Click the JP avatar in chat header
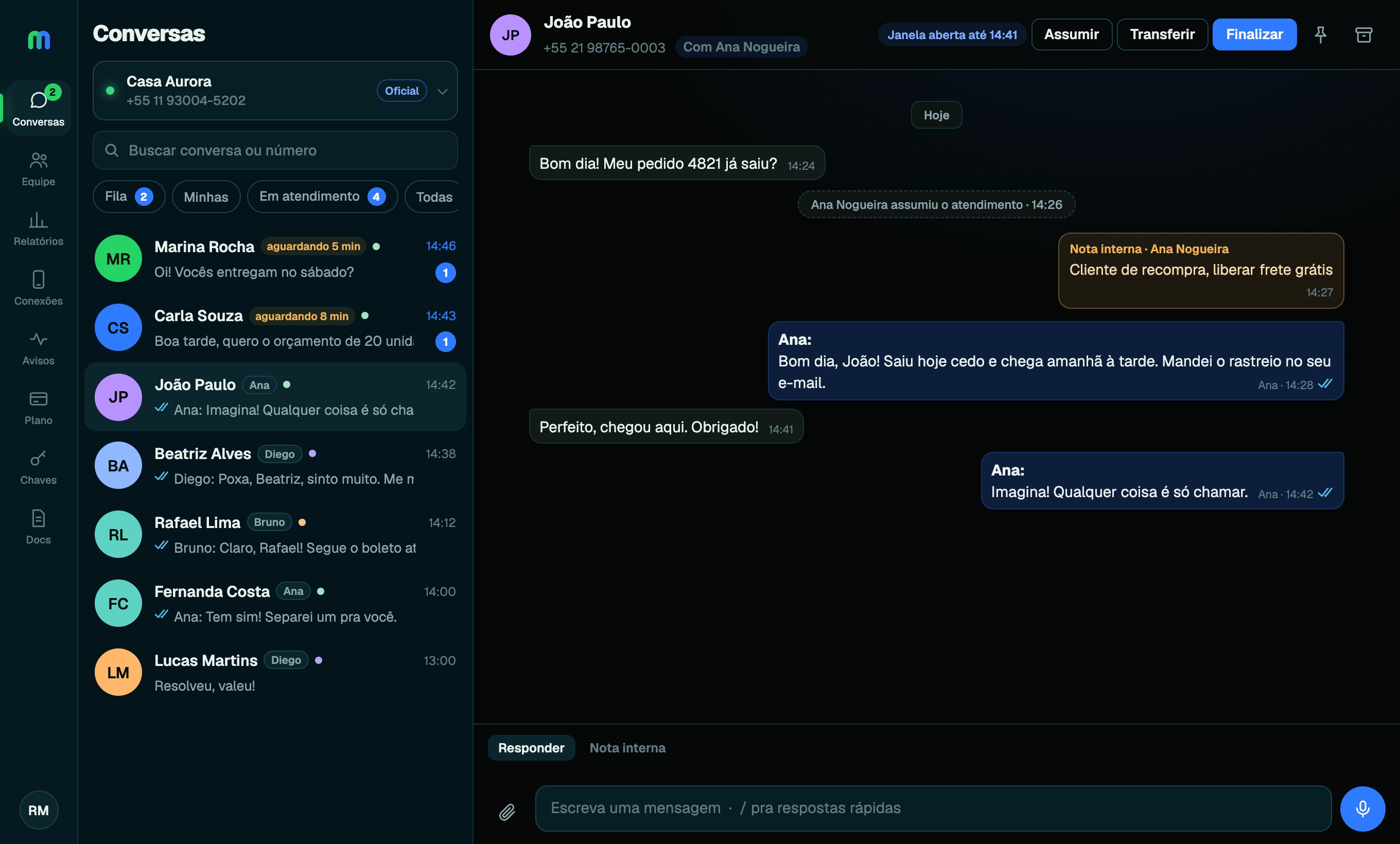This screenshot has width=1400, height=844. (510, 34)
